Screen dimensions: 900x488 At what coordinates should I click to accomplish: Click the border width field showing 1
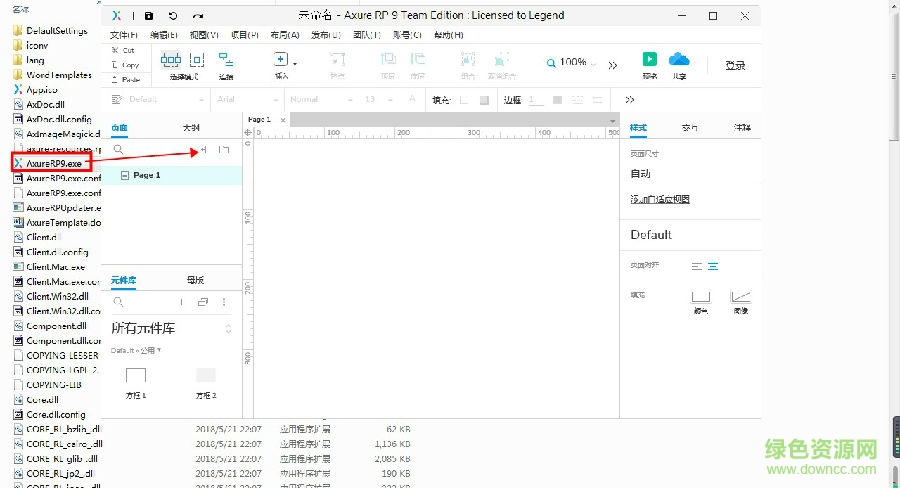click(536, 100)
